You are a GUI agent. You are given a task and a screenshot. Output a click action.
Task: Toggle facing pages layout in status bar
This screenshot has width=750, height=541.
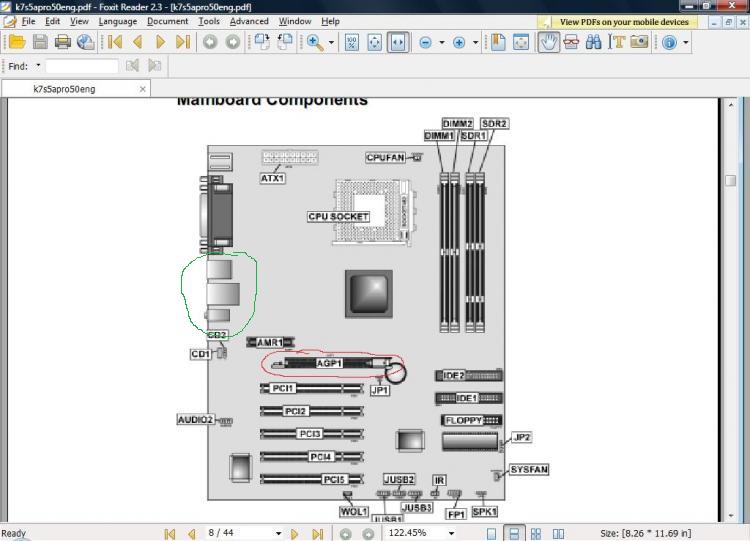click(558, 533)
